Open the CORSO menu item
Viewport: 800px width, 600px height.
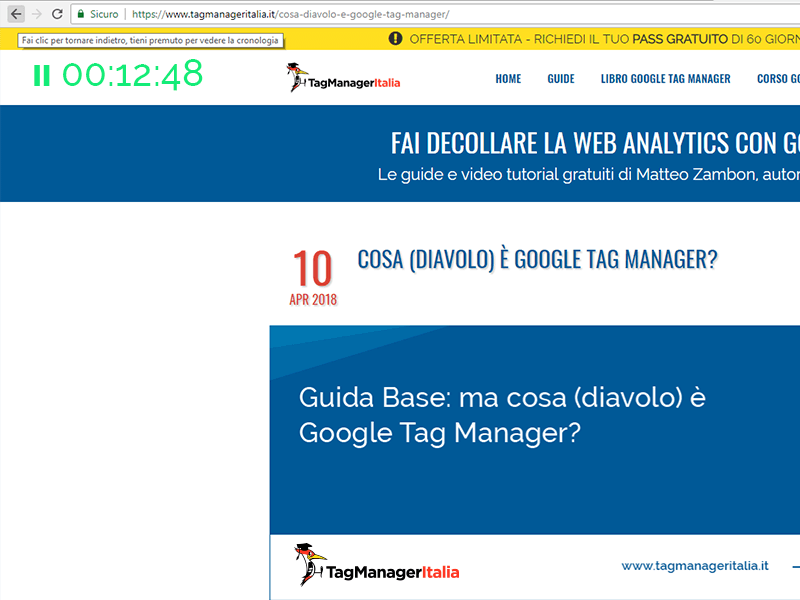pyautogui.click(x=778, y=79)
